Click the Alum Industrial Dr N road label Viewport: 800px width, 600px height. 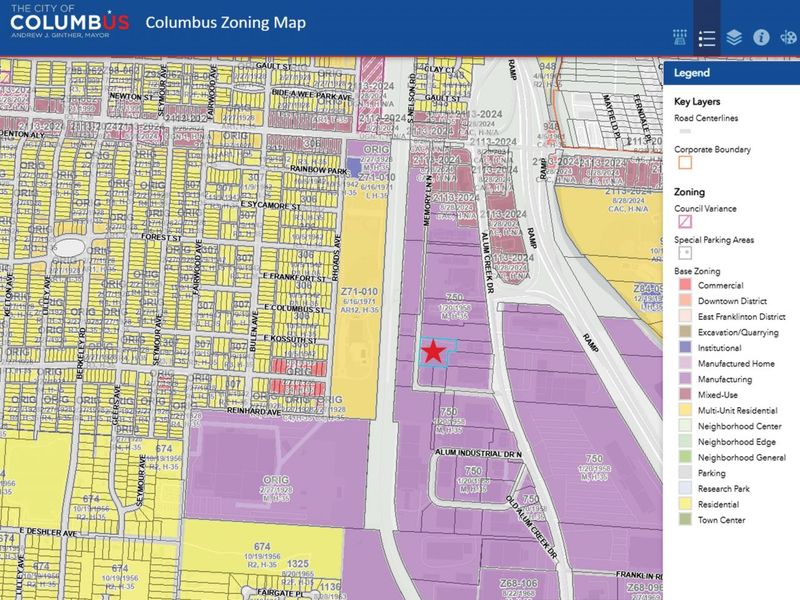[x=478, y=454]
